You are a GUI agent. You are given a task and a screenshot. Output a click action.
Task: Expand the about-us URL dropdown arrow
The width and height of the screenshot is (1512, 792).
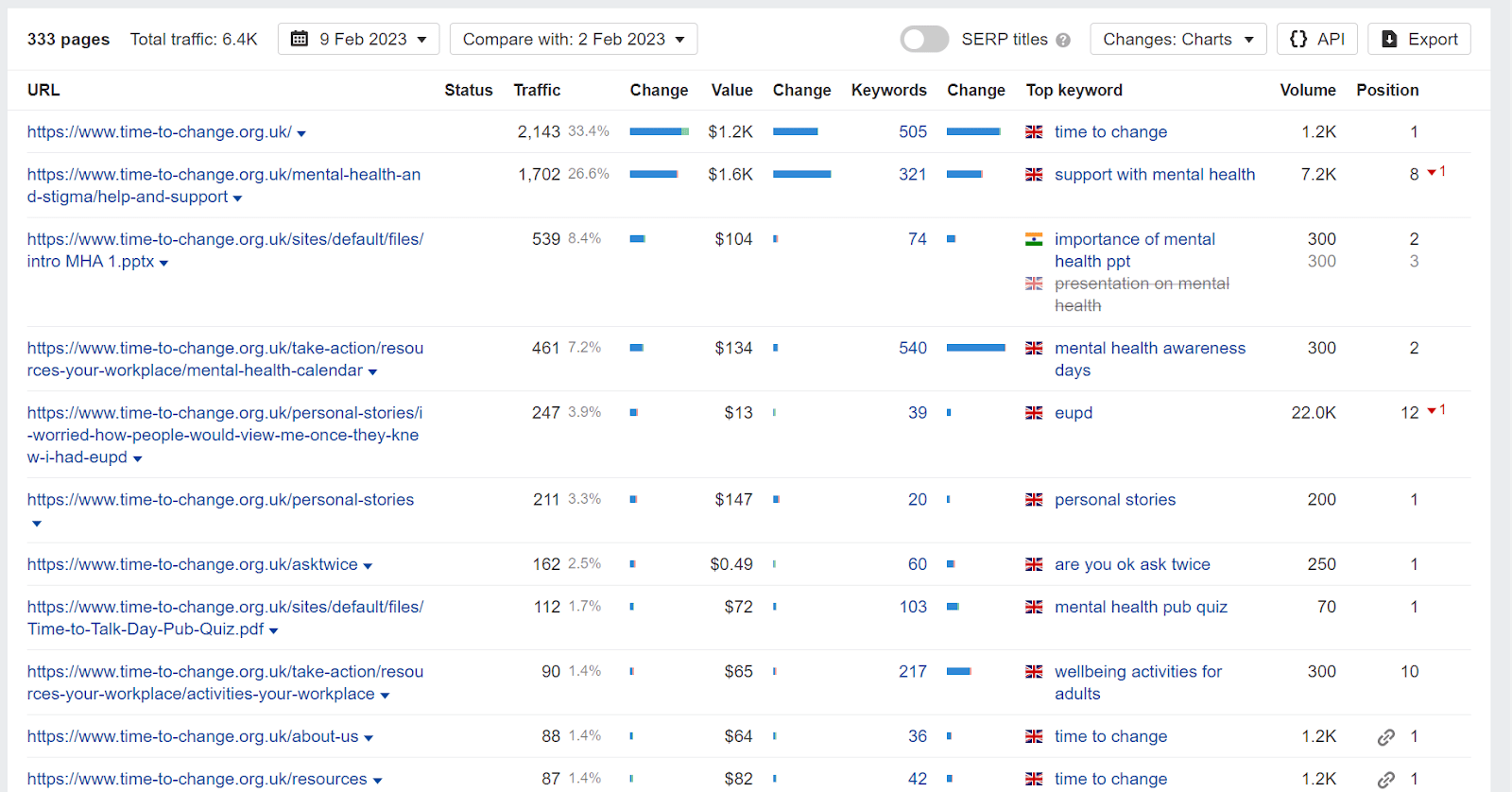(x=369, y=738)
